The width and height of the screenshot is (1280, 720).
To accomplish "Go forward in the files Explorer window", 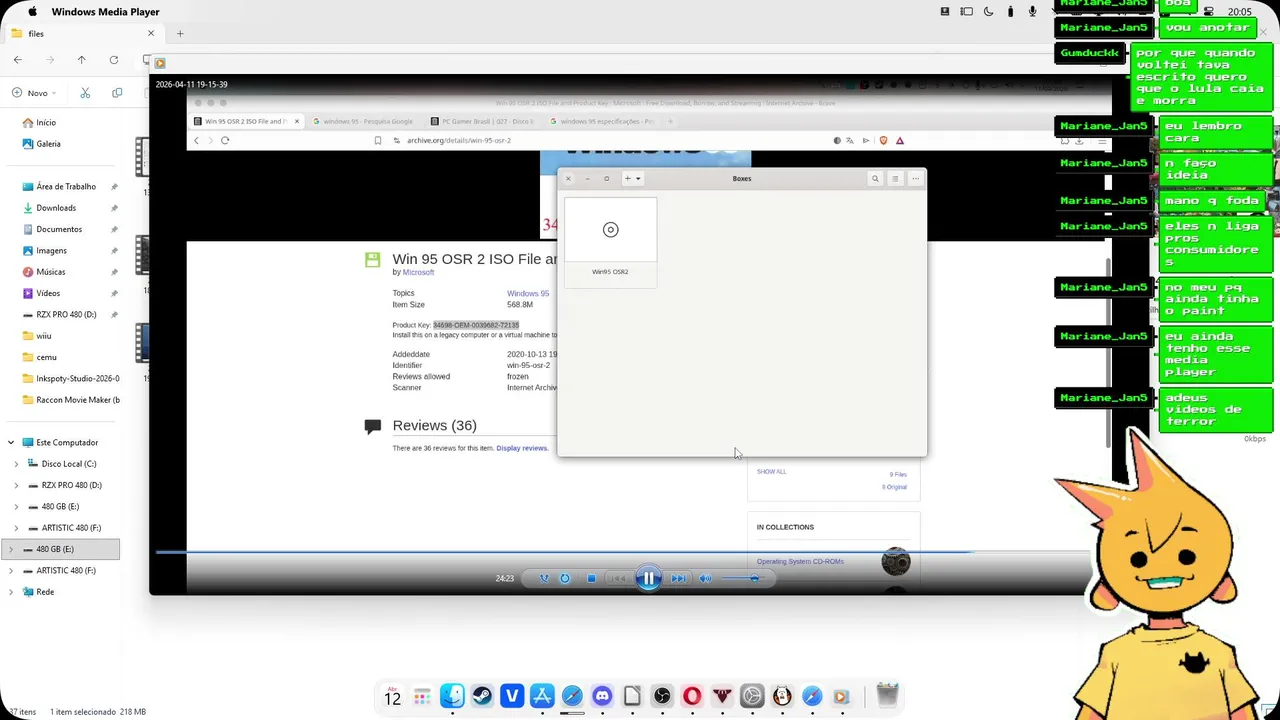I will pos(50,60).
